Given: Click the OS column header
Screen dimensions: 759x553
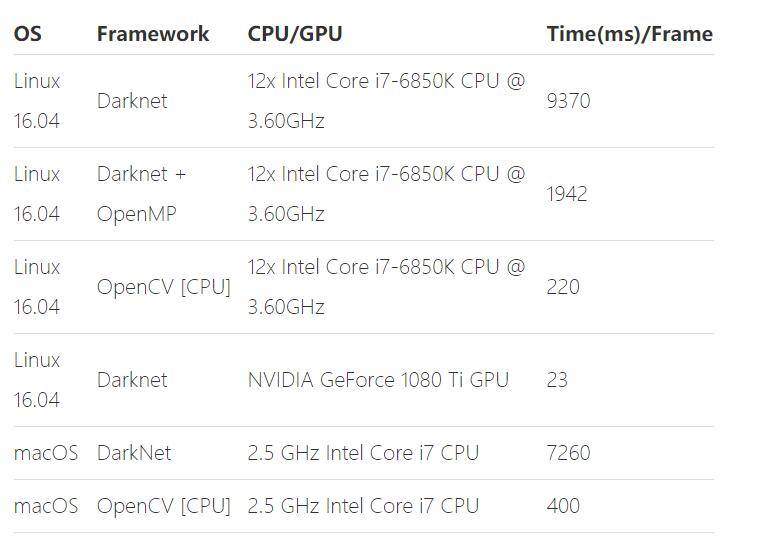Looking at the screenshot, I should point(28,34).
